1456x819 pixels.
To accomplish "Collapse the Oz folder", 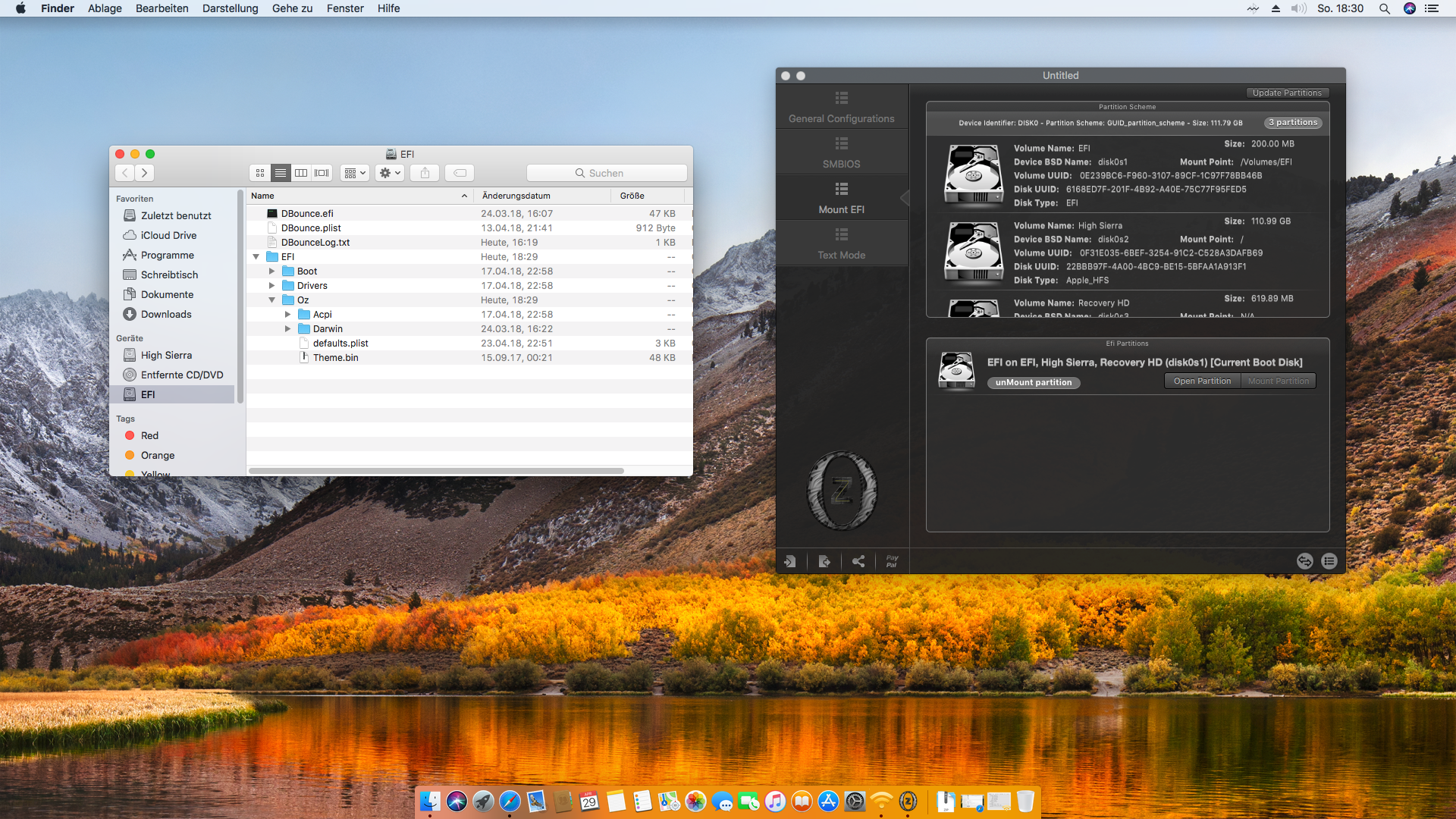I will click(x=271, y=300).
